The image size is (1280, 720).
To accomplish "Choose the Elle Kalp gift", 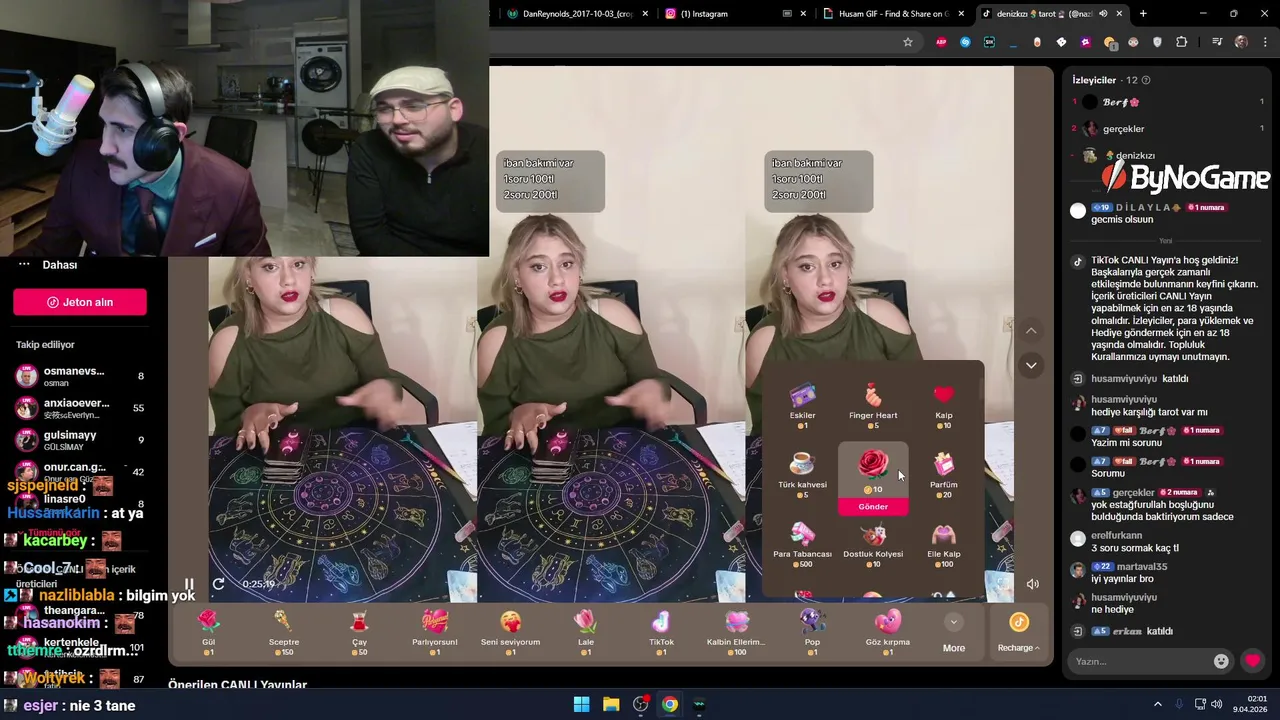I will [944, 544].
